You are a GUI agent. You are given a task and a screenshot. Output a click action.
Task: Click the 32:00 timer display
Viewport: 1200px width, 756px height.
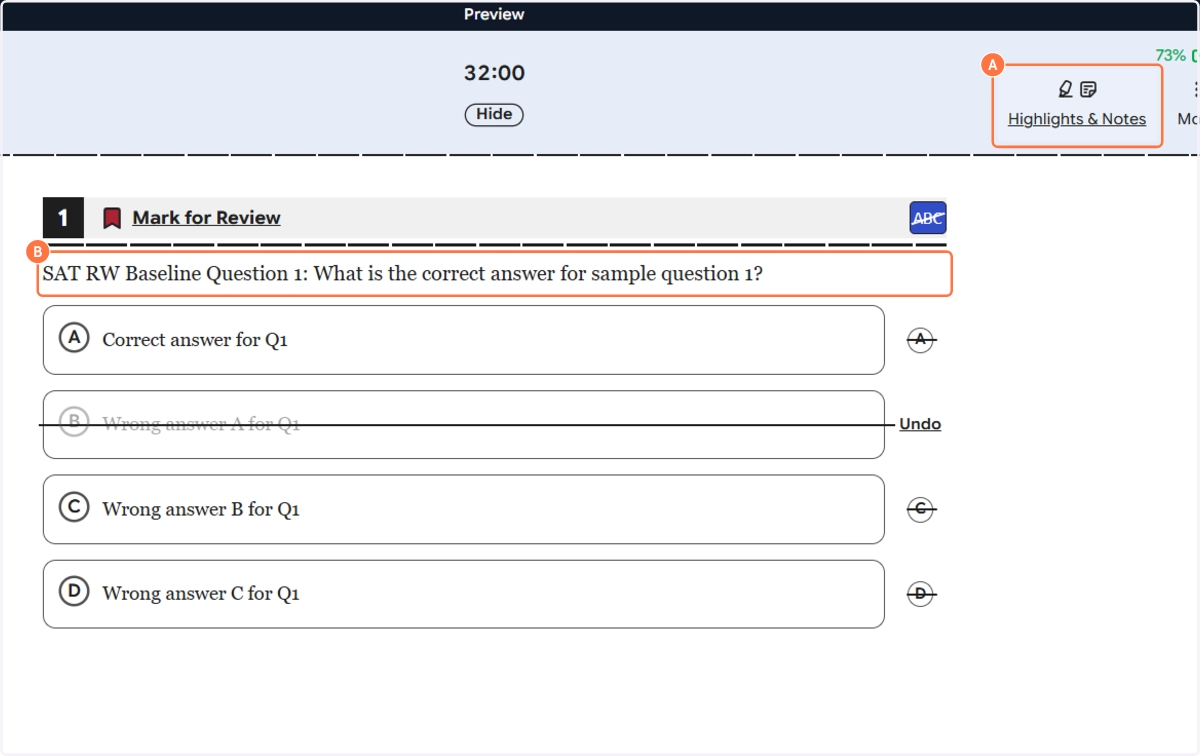[494, 73]
